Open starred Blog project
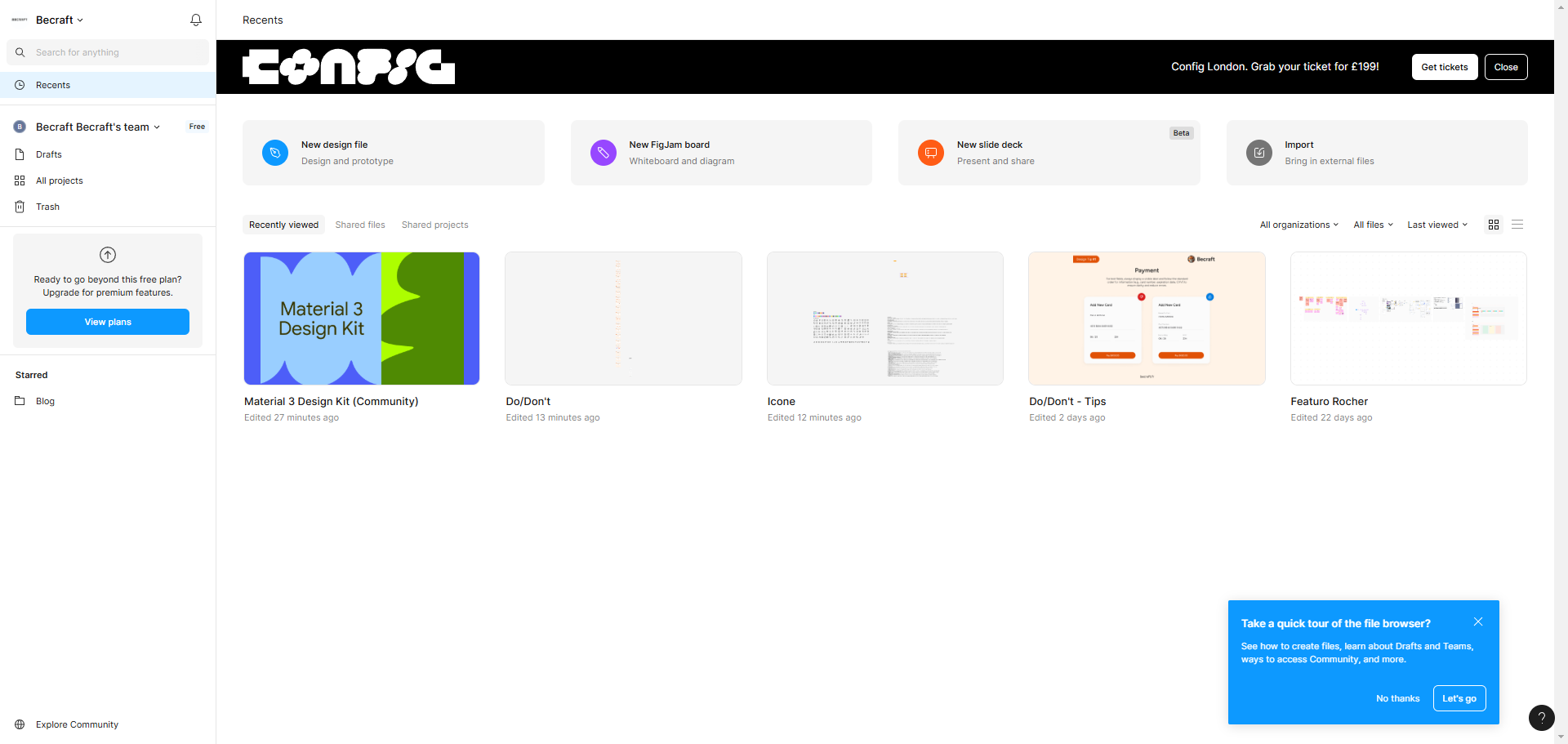 click(108, 401)
